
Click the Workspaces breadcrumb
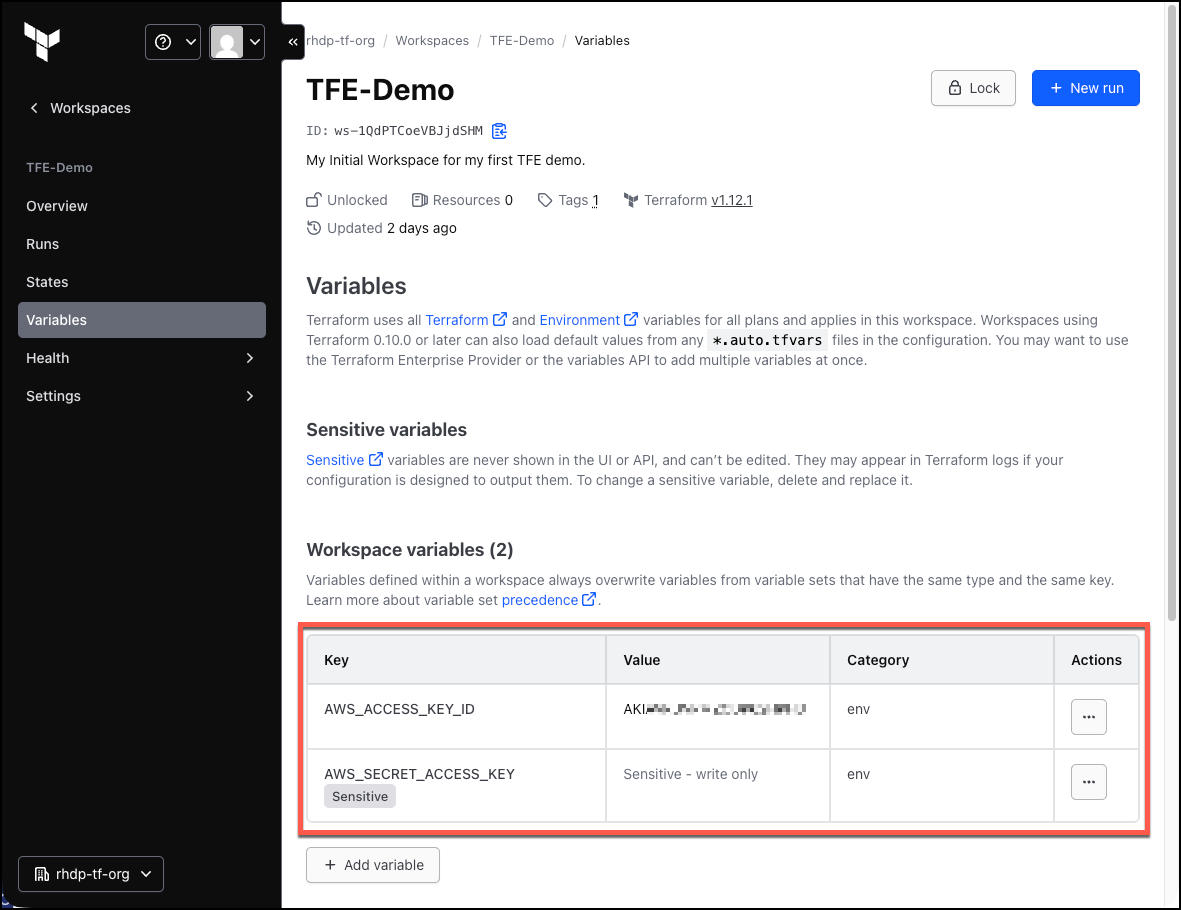point(432,41)
